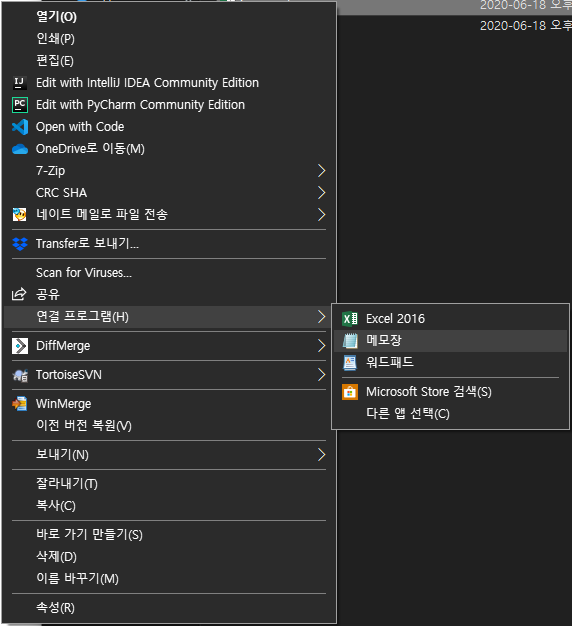Click the OneDrive cloud icon
The image size is (572, 626).
coord(20,149)
